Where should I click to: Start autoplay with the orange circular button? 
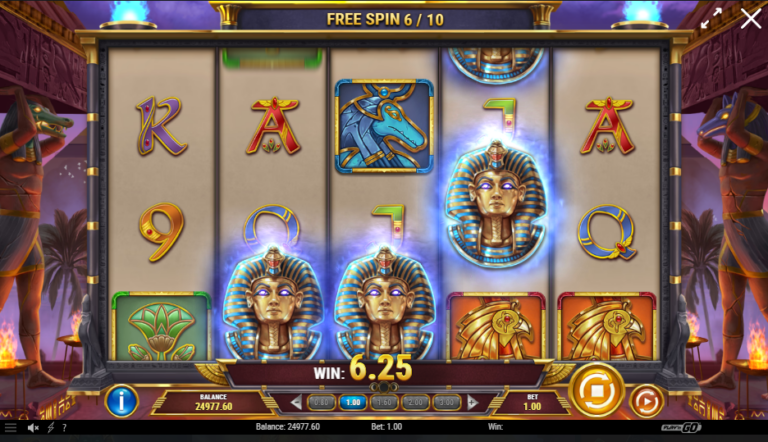coord(646,401)
